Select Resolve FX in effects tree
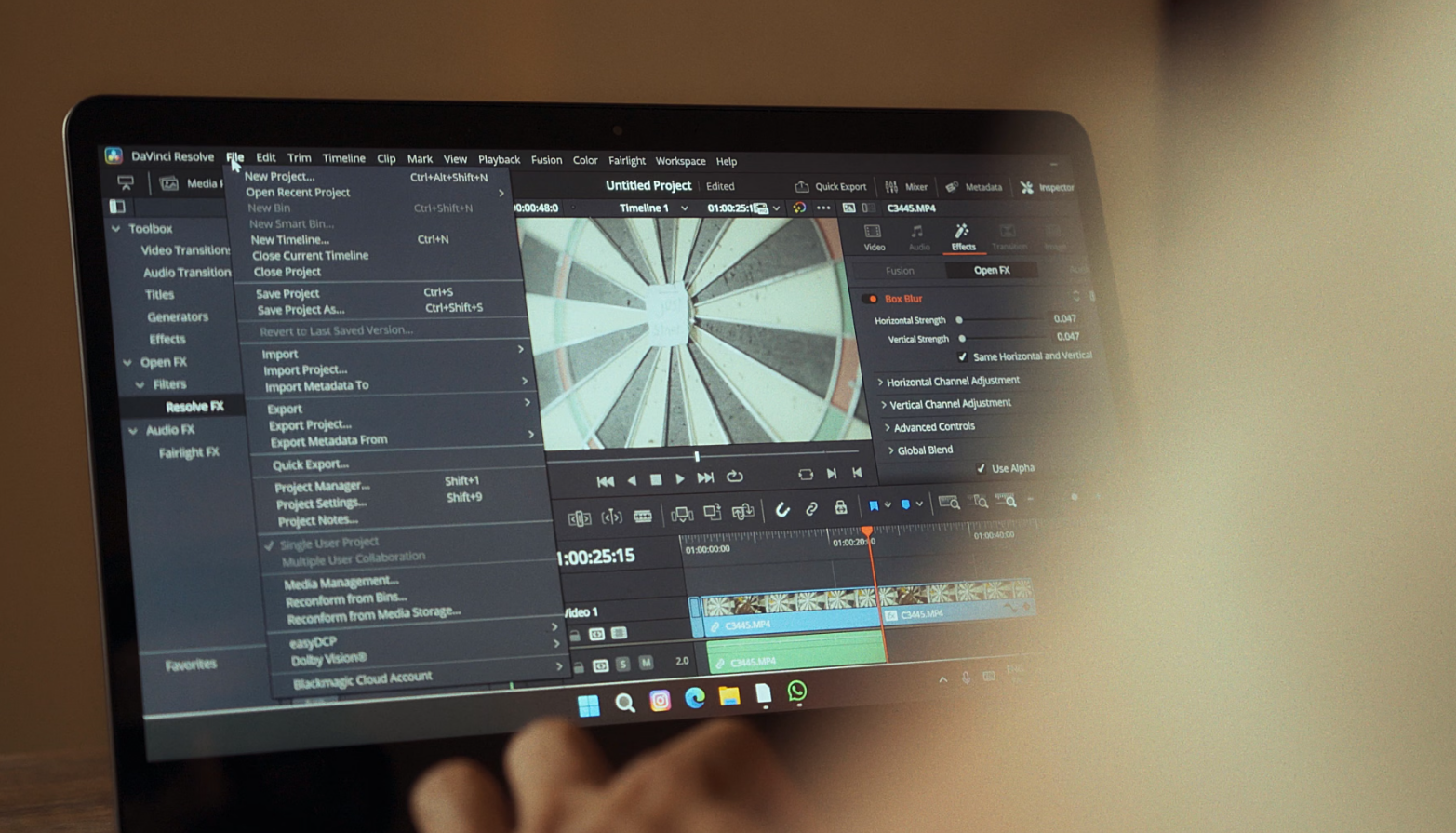 click(194, 407)
